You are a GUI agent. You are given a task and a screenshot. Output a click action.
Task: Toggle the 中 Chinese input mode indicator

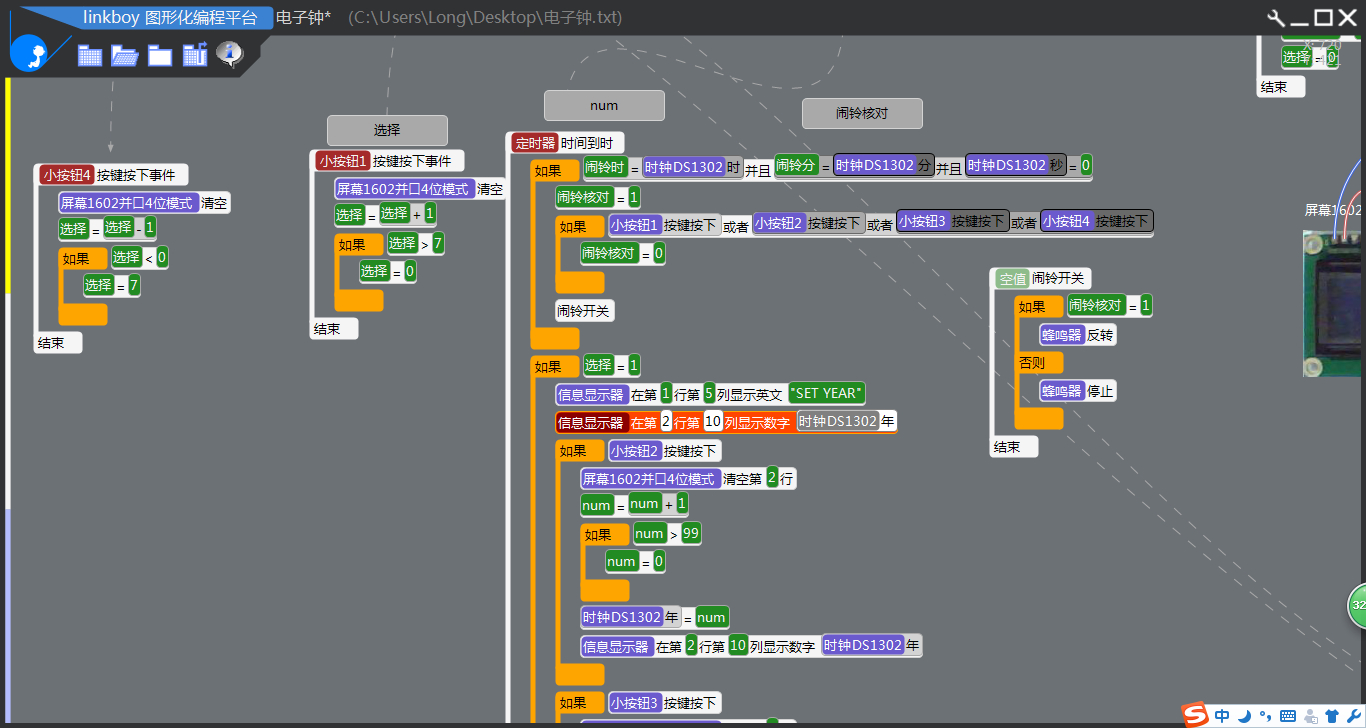click(x=1222, y=715)
